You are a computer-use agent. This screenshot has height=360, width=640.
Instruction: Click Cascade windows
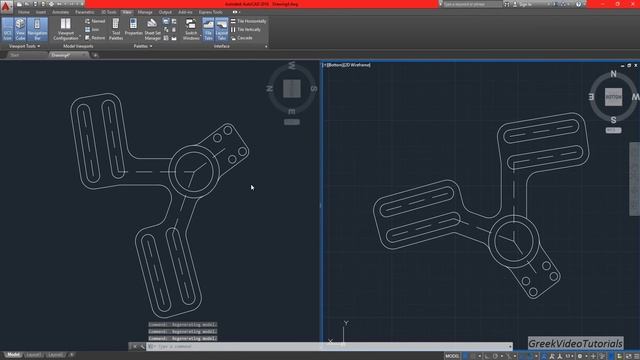coord(242,38)
